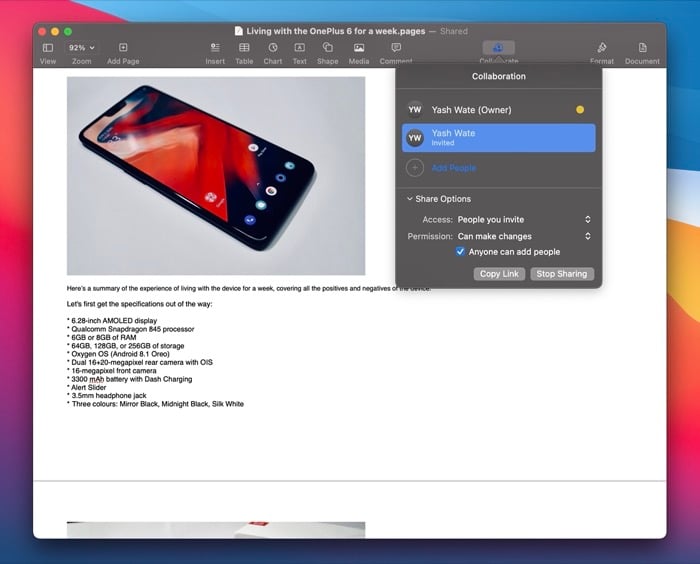Screen dimensions: 700x564
Task: Add a Comment from toolbar
Action: tap(396, 48)
